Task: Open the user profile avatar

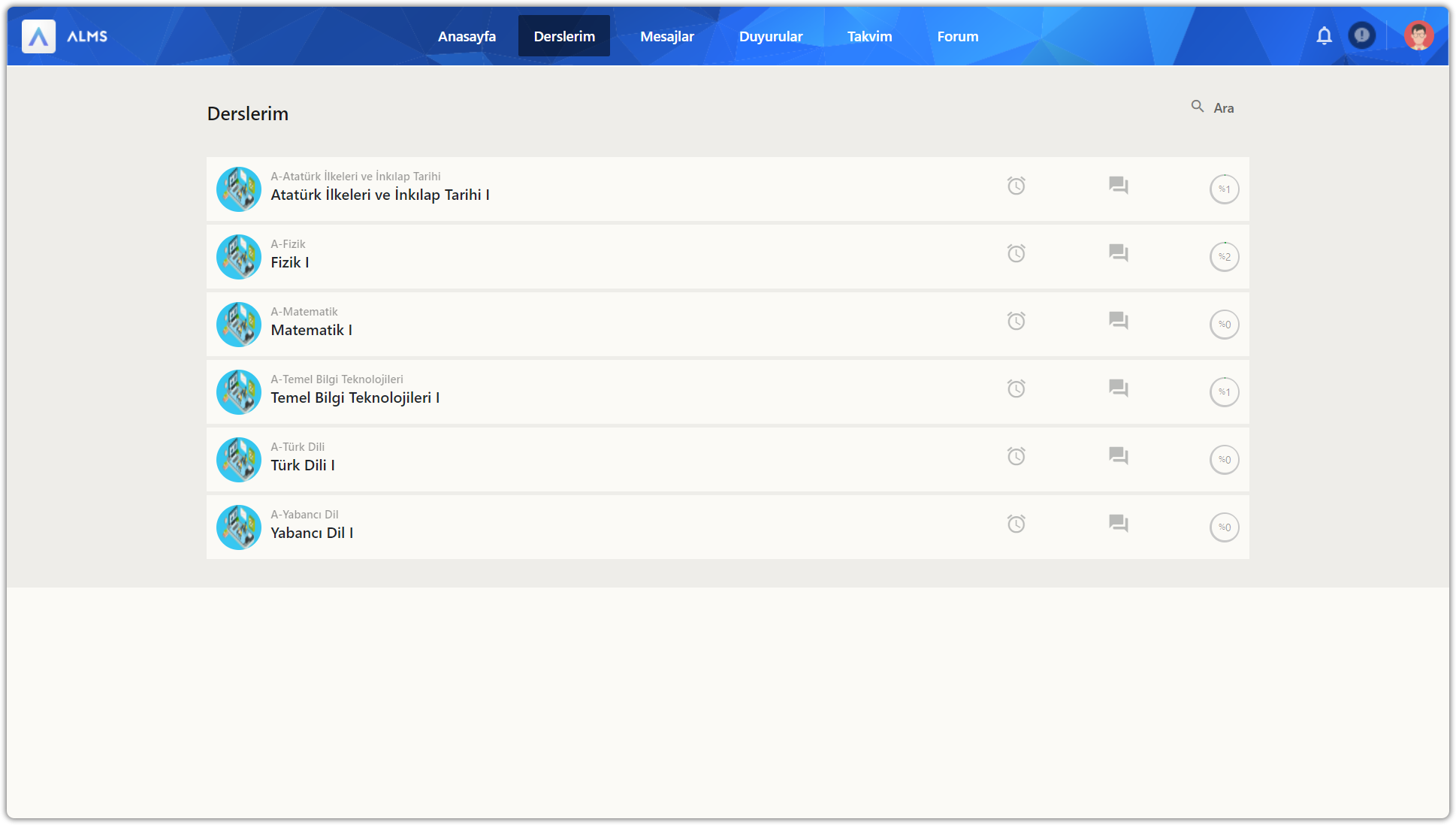Action: (1418, 35)
